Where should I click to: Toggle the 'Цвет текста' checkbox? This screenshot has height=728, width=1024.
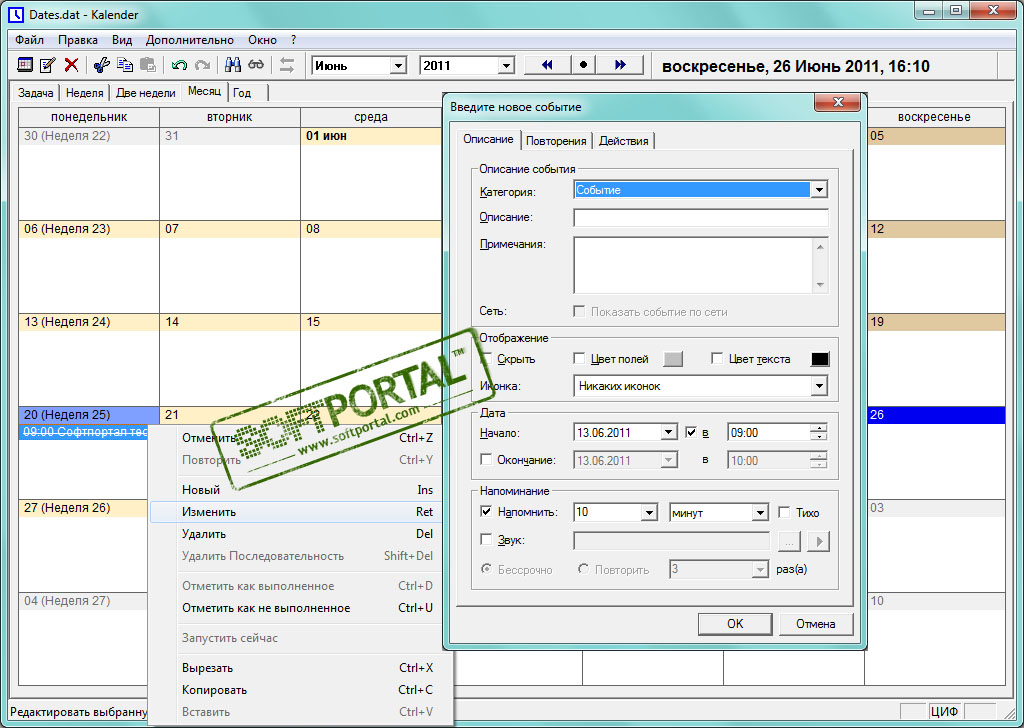(716, 358)
